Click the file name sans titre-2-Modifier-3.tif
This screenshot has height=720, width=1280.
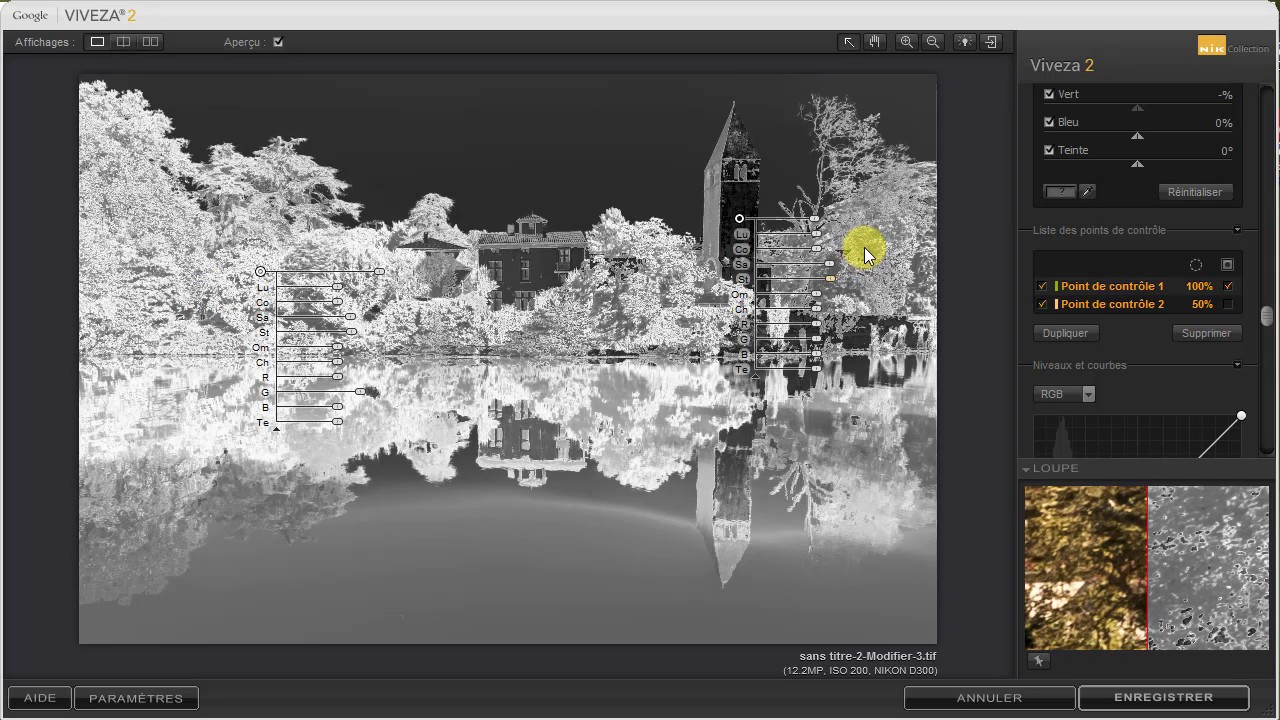868,656
